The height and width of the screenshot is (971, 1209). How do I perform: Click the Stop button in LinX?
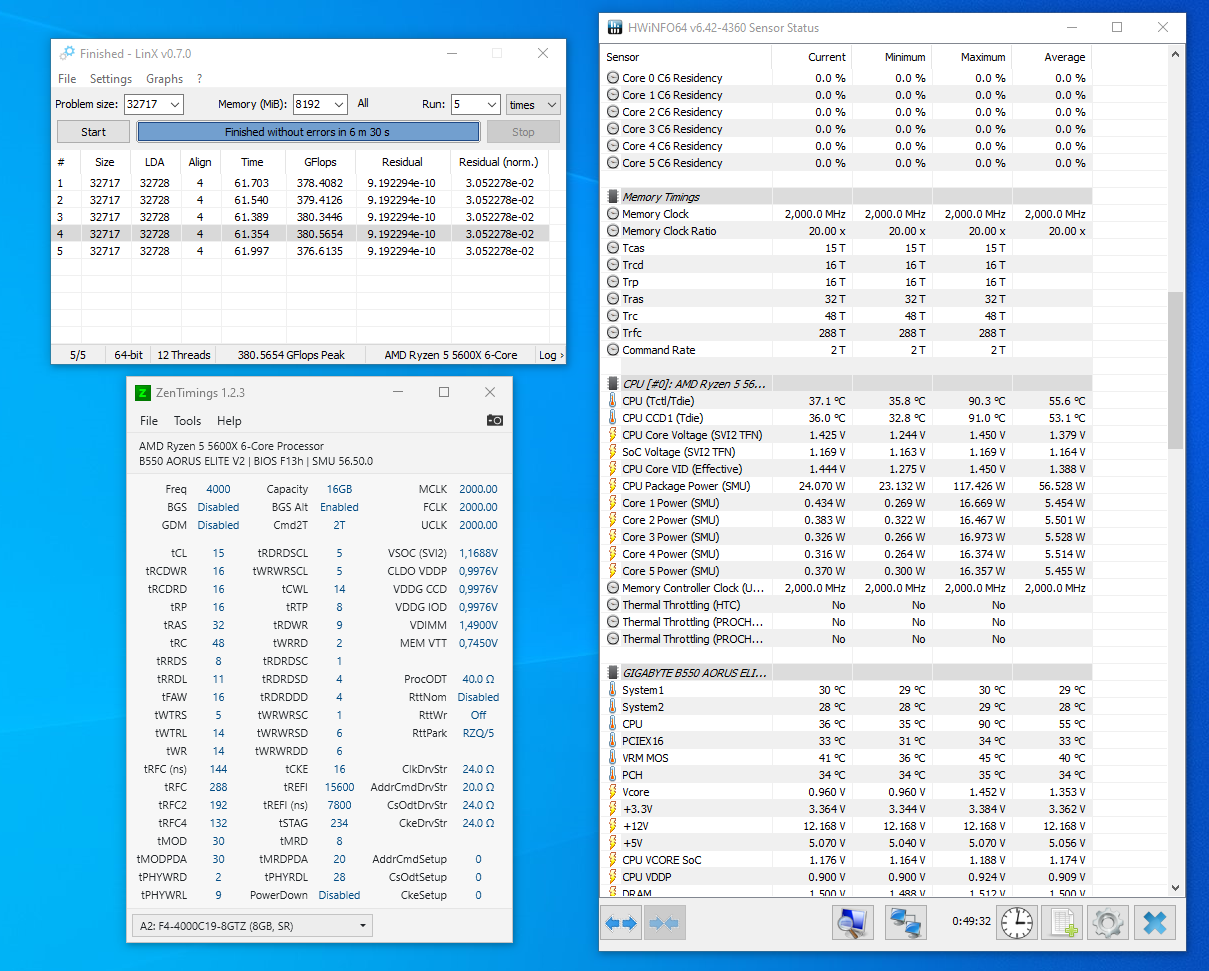click(523, 132)
